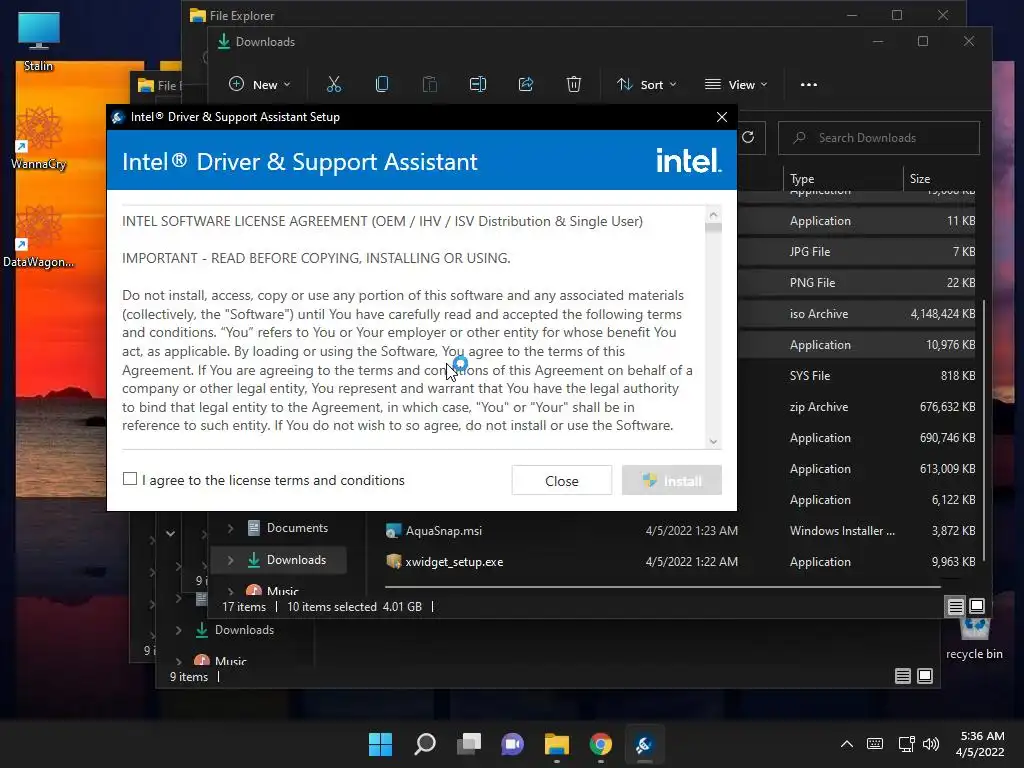This screenshot has width=1024, height=768.
Task: Click the Downloads window title icon
Action: point(223,42)
